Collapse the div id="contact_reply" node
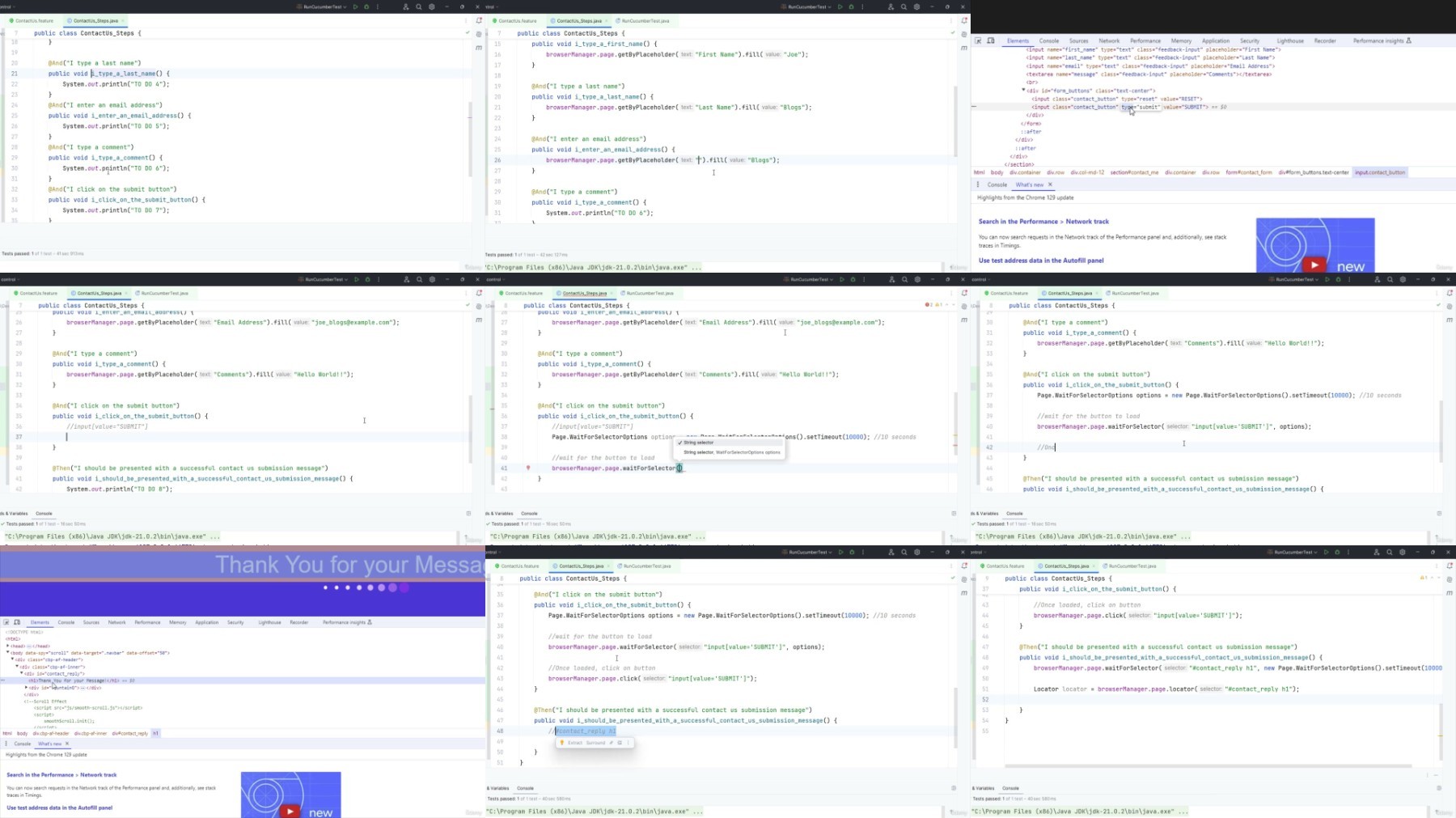The image size is (1456, 818). [22, 673]
